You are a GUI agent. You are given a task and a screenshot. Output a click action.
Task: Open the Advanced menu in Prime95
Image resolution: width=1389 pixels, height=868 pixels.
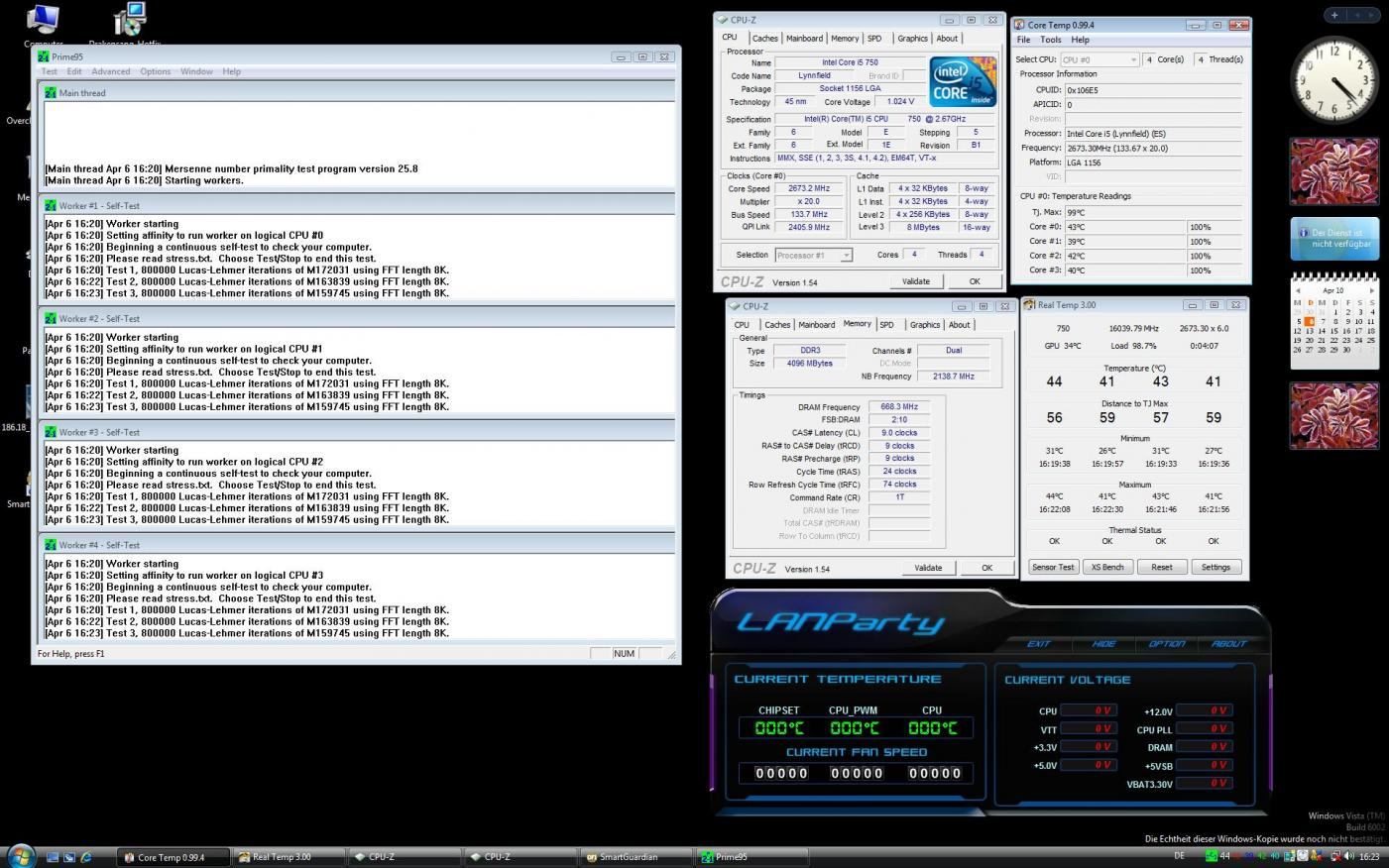111,71
